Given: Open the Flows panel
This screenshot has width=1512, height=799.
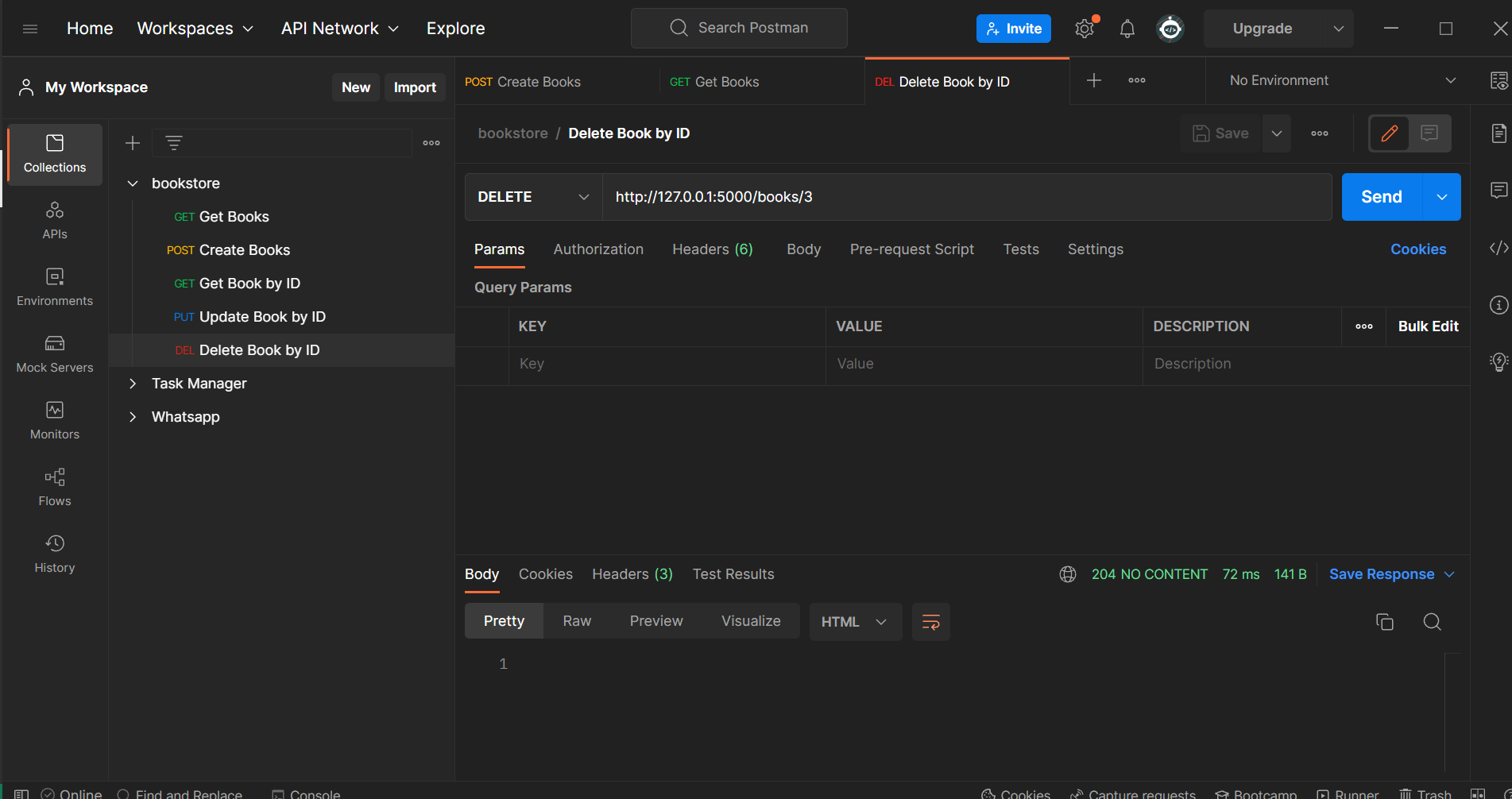Looking at the screenshot, I should pos(54,487).
